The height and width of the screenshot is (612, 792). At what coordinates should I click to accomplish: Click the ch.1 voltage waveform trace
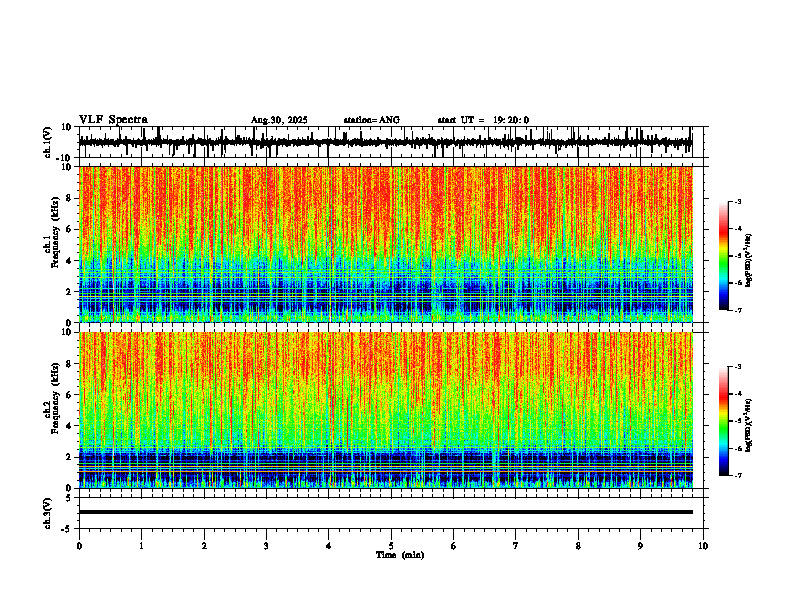click(386, 142)
